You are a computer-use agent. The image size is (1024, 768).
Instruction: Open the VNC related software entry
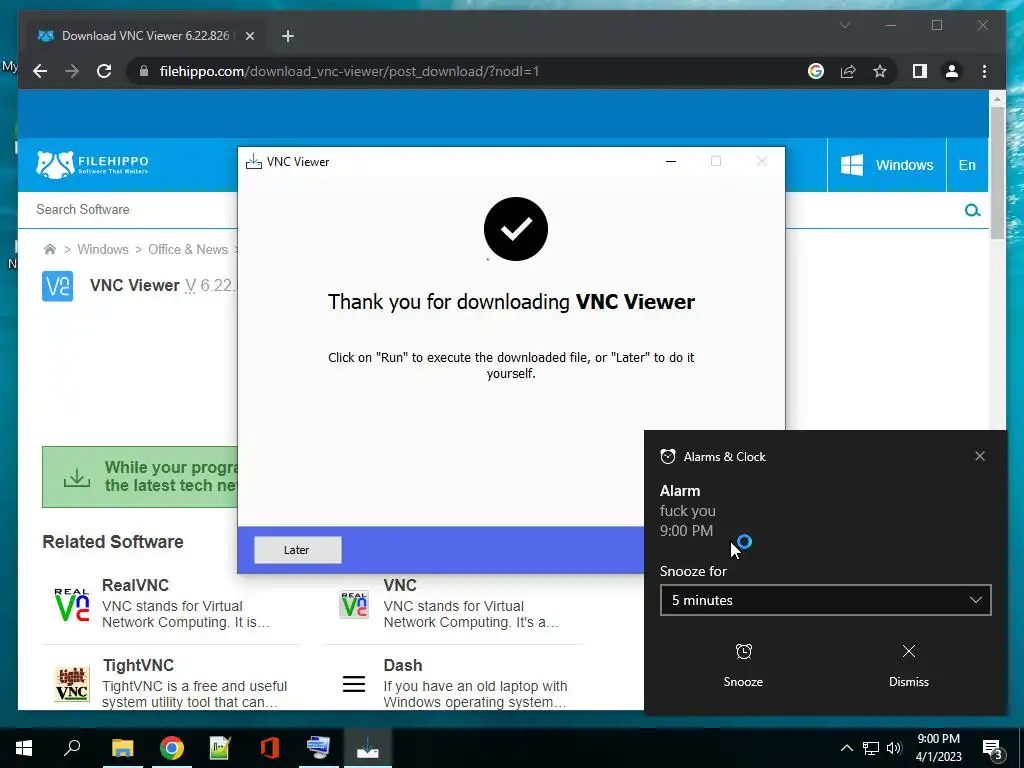pos(400,585)
